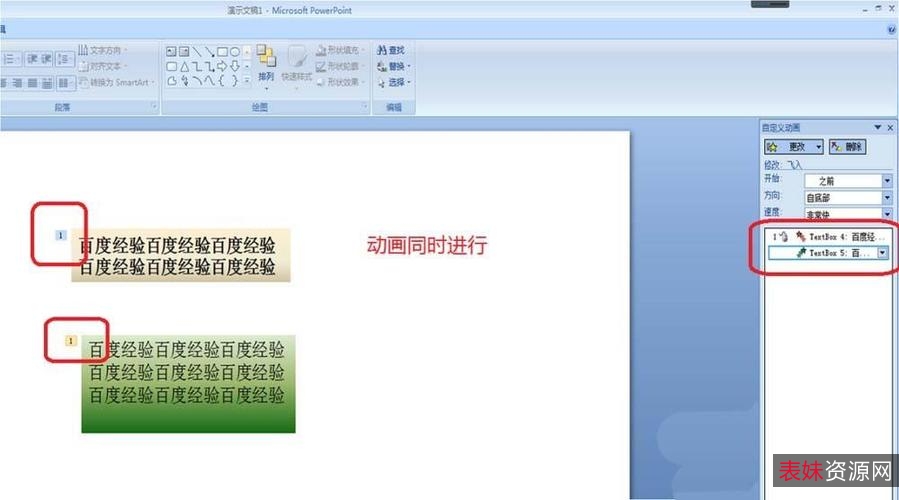Pick the Elbow Connector shape

tap(197, 67)
